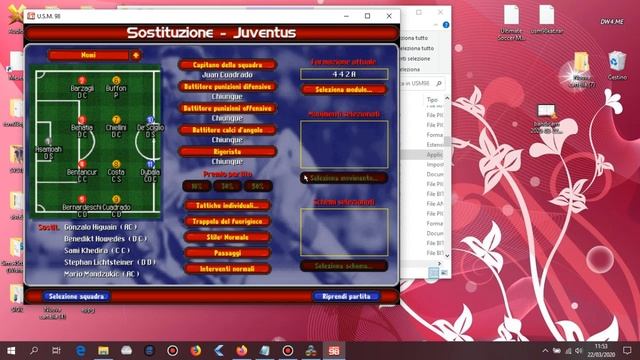Toggle Trappola del fuorigioco offside trap
Viewport: 640px width, 360px height.
pyautogui.click(x=227, y=221)
